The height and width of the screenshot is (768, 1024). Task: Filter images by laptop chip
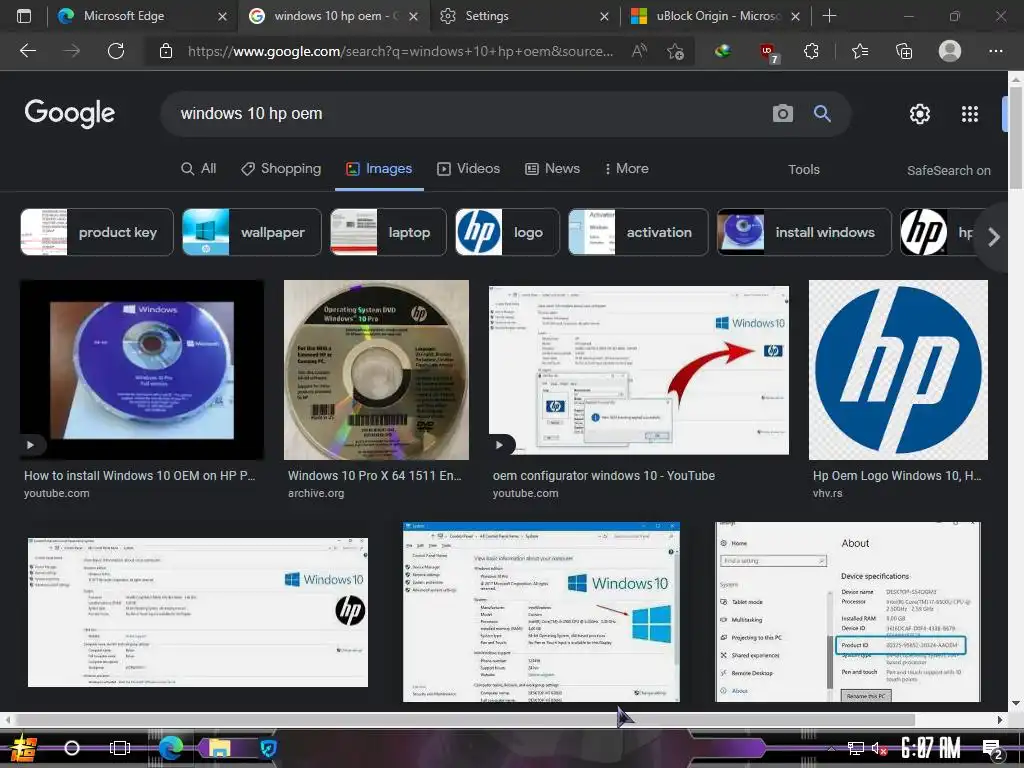388,232
